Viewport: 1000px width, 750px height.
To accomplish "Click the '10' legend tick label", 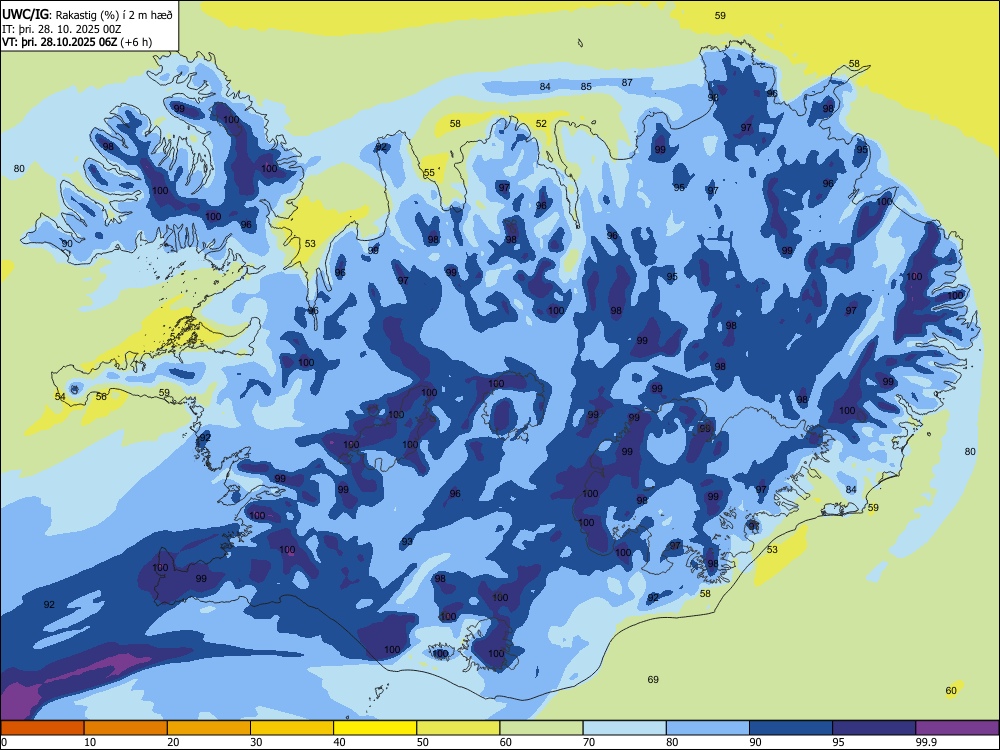I will click(90, 742).
